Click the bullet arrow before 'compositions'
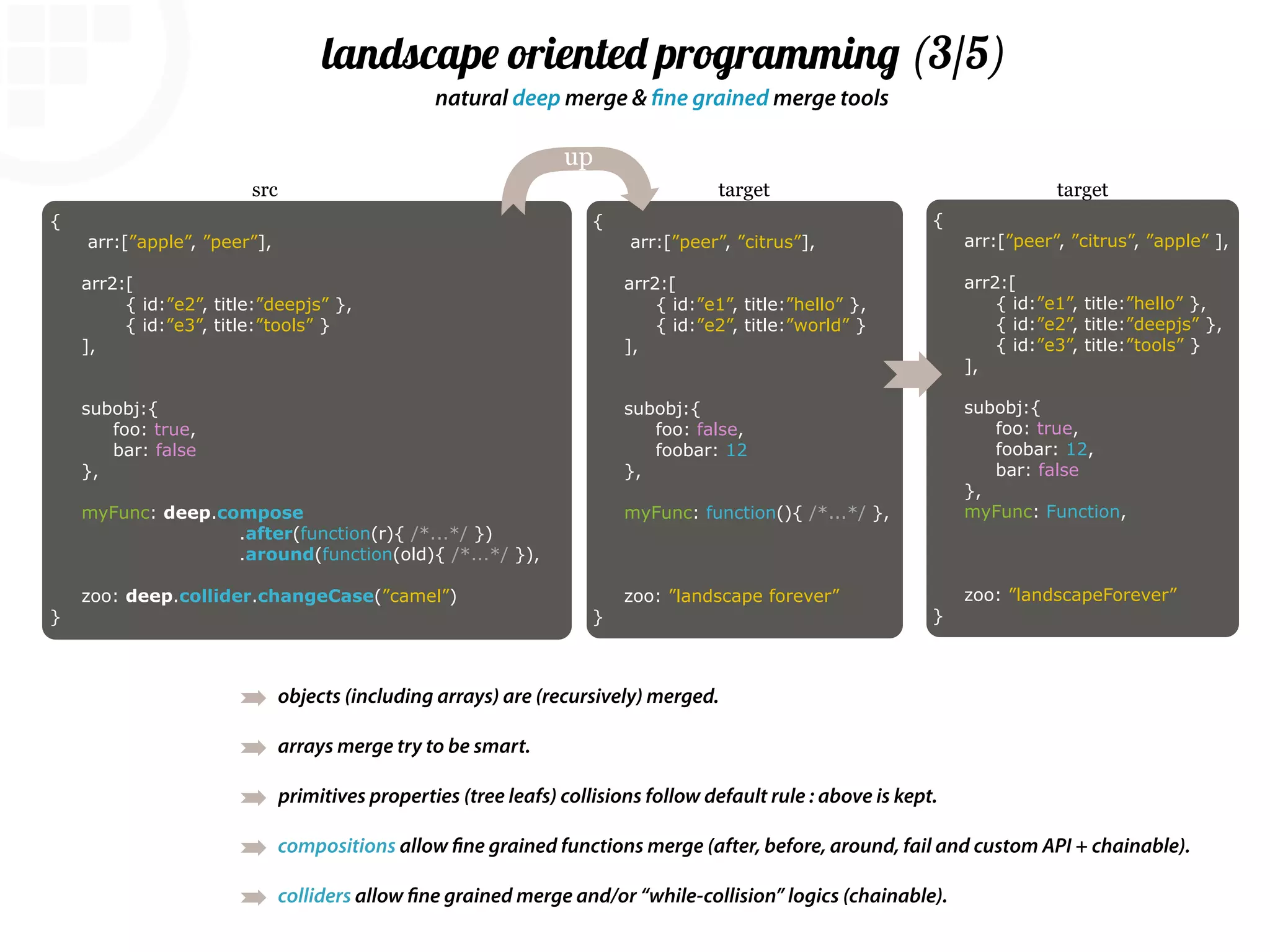This screenshot has width=1270, height=952. (x=253, y=847)
